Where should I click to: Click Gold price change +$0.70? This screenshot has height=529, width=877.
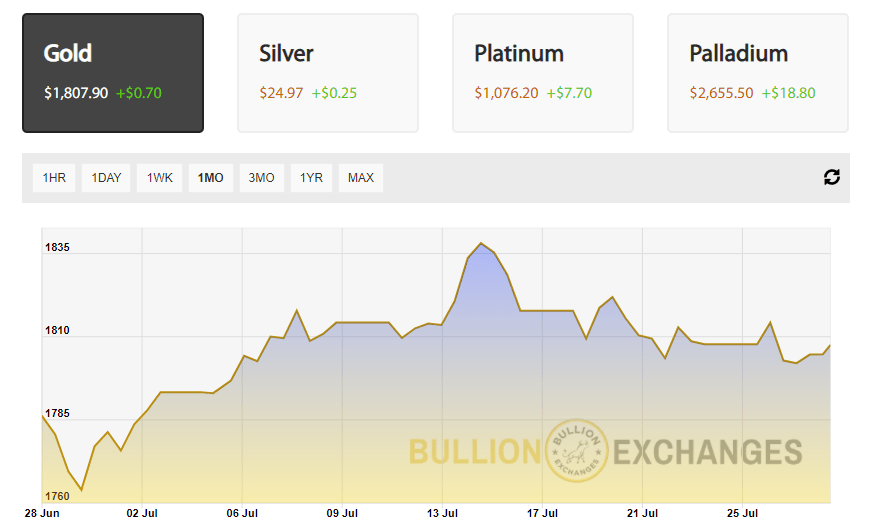click(x=139, y=93)
